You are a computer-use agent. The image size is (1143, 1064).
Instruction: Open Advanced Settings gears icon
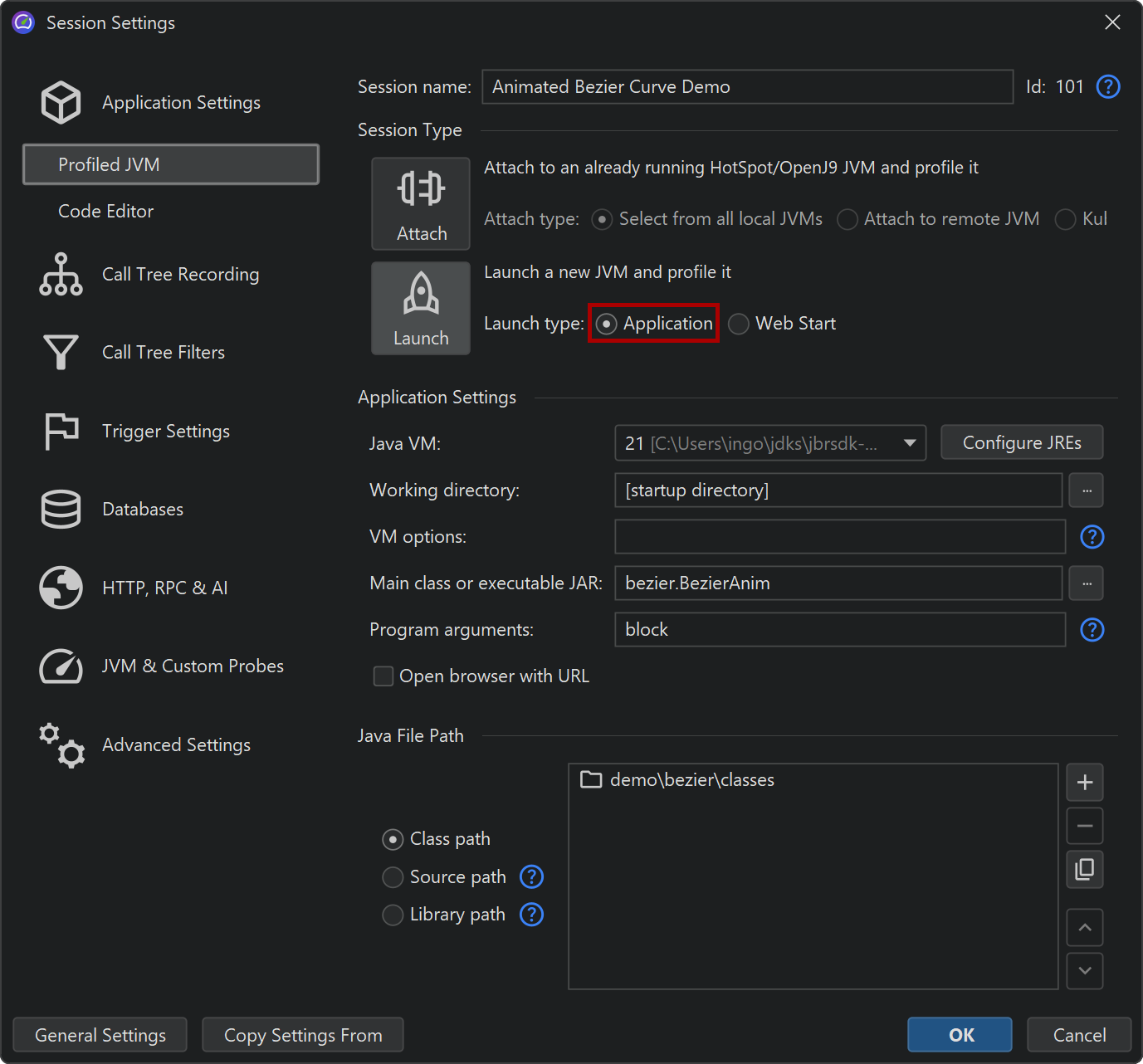pyautogui.click(x=61, y=745)
